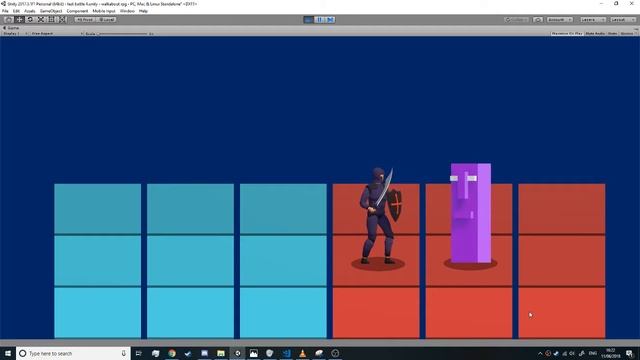This screenshot has height=360, width=640.
Task: Open the File menu
Action: tap(5, 11)
